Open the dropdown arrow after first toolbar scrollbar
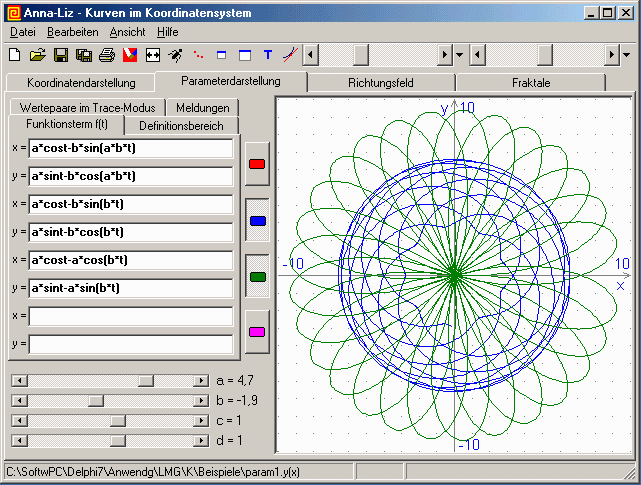 click(x=459, y=54)
